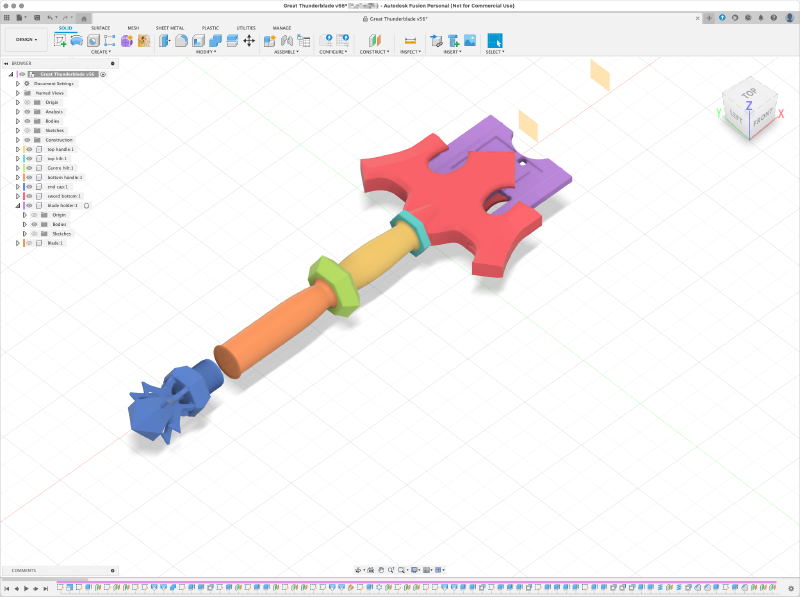Switch to the Surface tab

tap(101, 28)
